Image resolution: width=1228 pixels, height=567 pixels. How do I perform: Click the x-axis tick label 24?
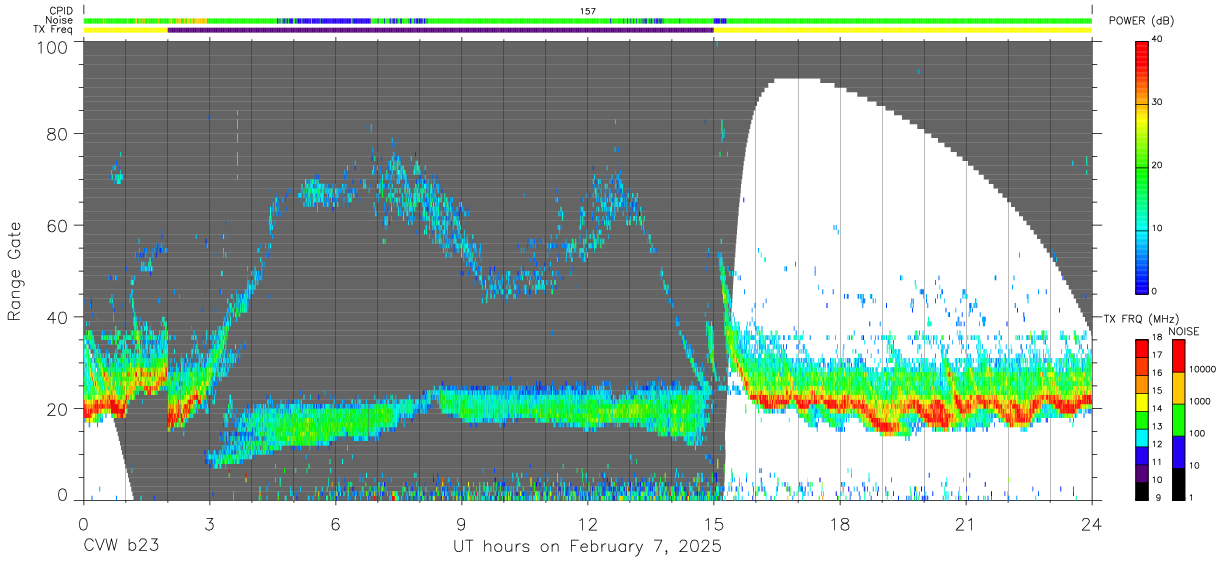click(x=1092, y=524)
